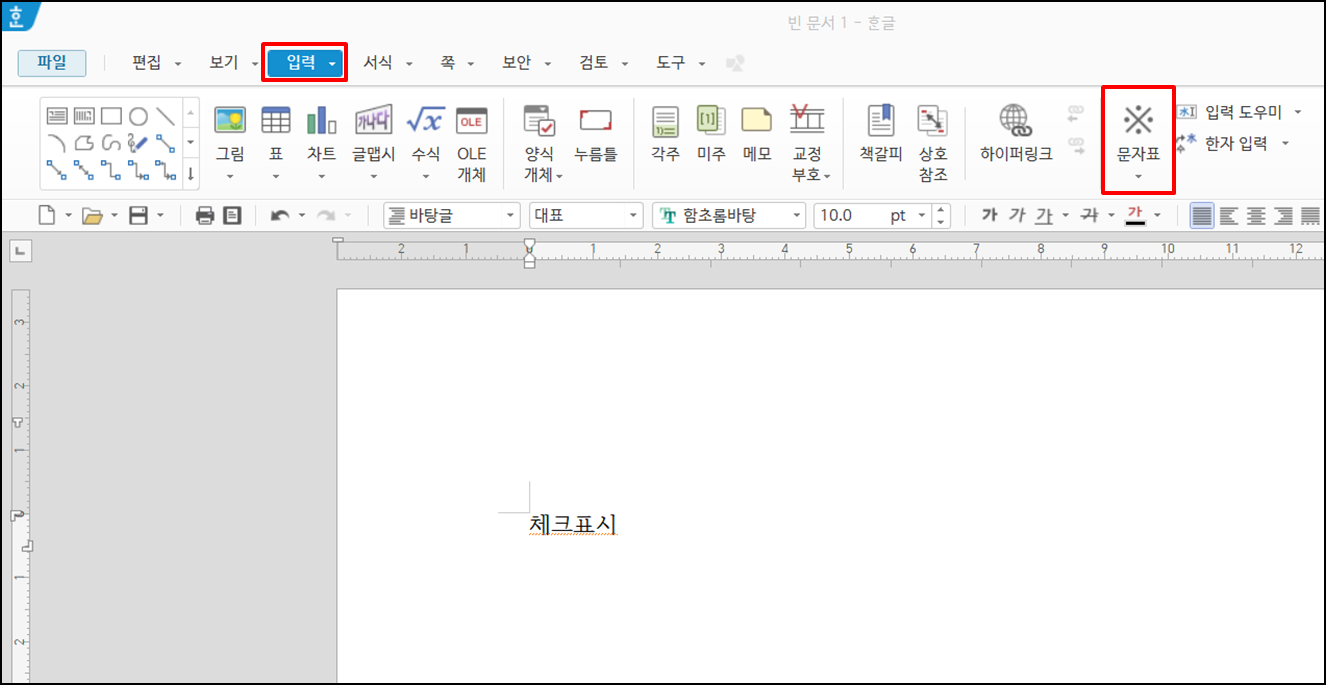Select the vertical text box shape

coord(85,117)
